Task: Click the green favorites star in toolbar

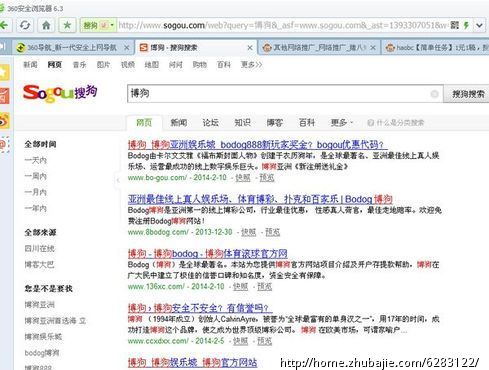Action: click(67, 25)
